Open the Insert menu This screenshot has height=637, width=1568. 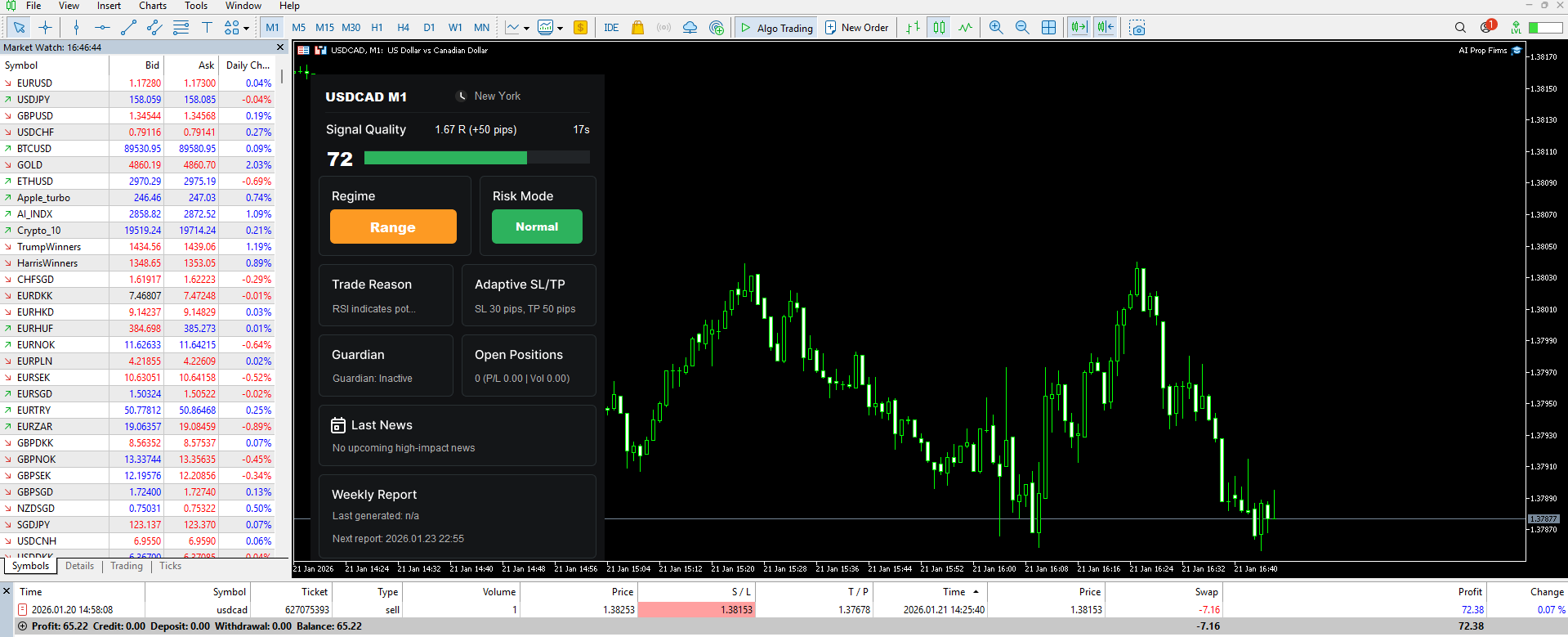point(109,6)
